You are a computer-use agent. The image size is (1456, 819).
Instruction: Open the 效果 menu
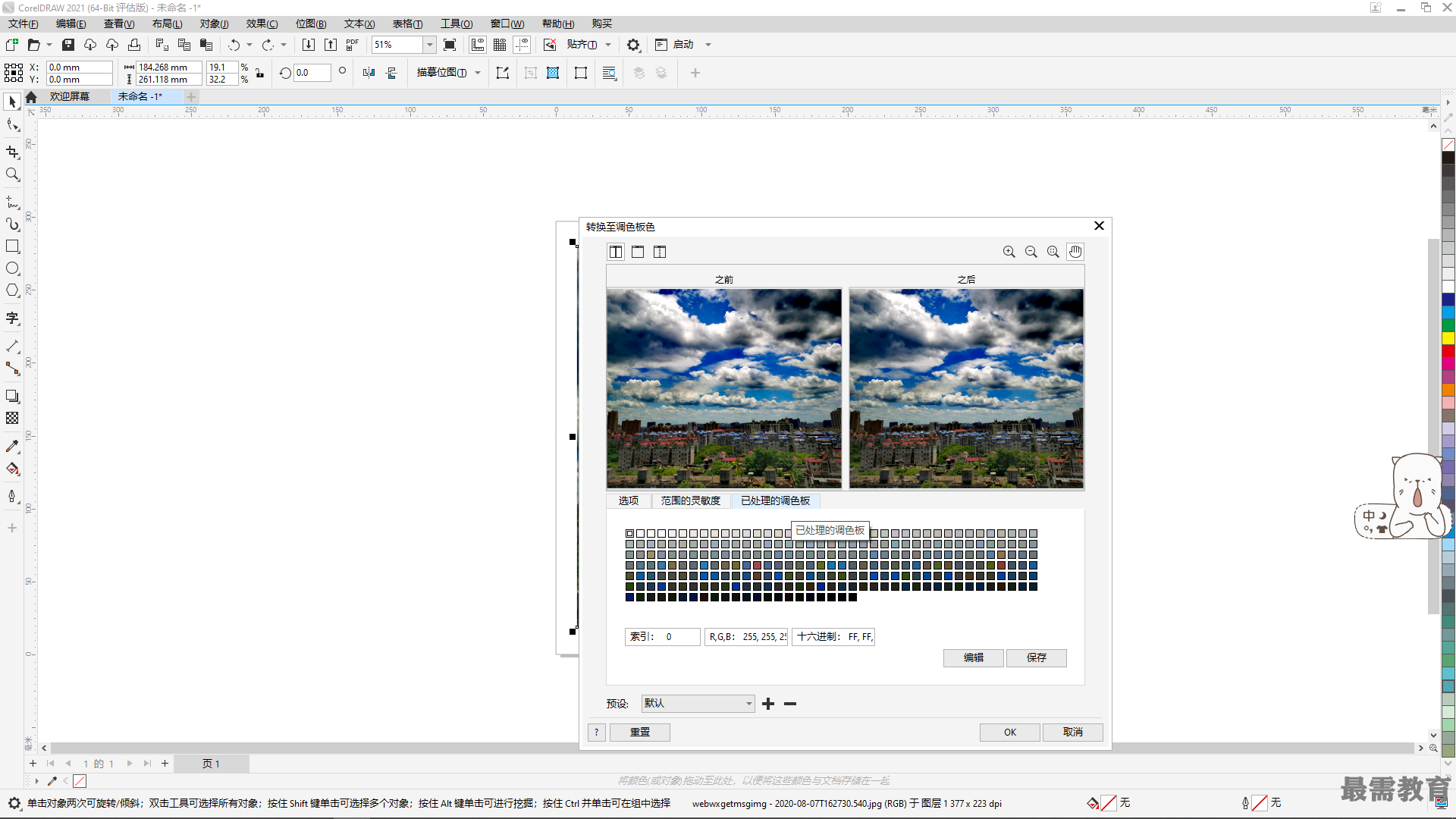click(262, 24)
